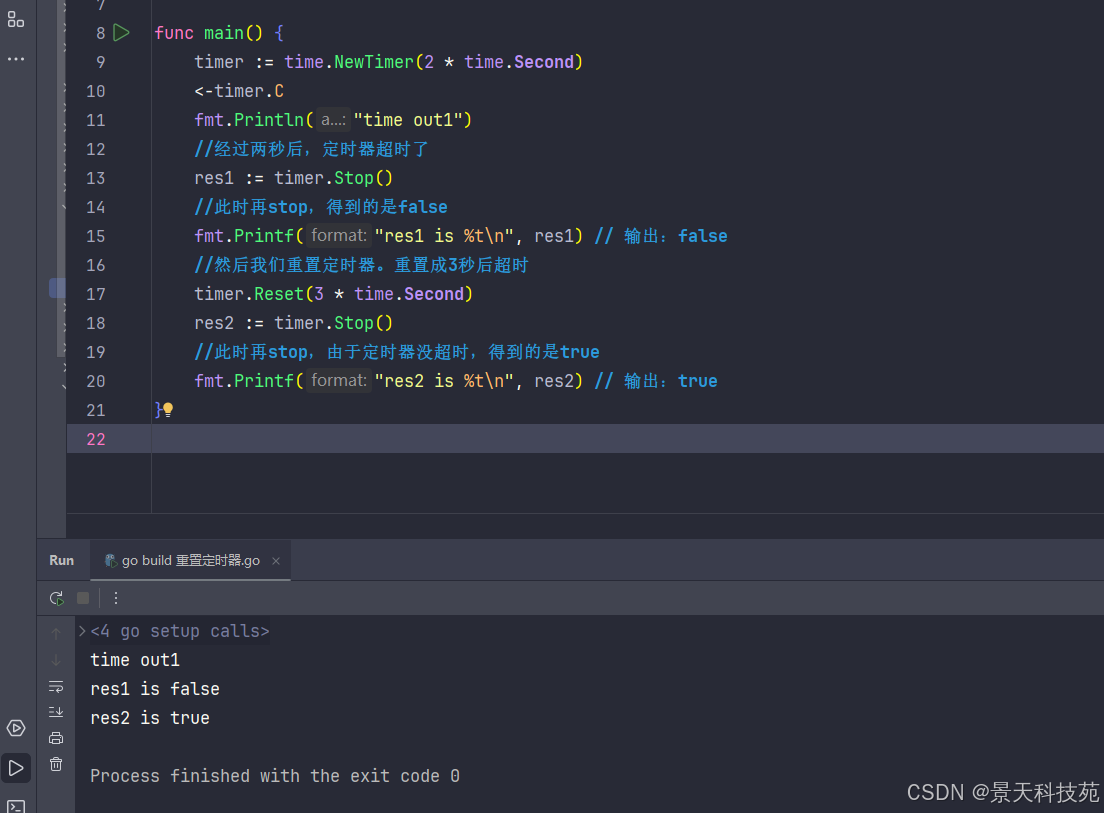
Task: Click the green run gutter icon beside main
Action: coord(121,33)
